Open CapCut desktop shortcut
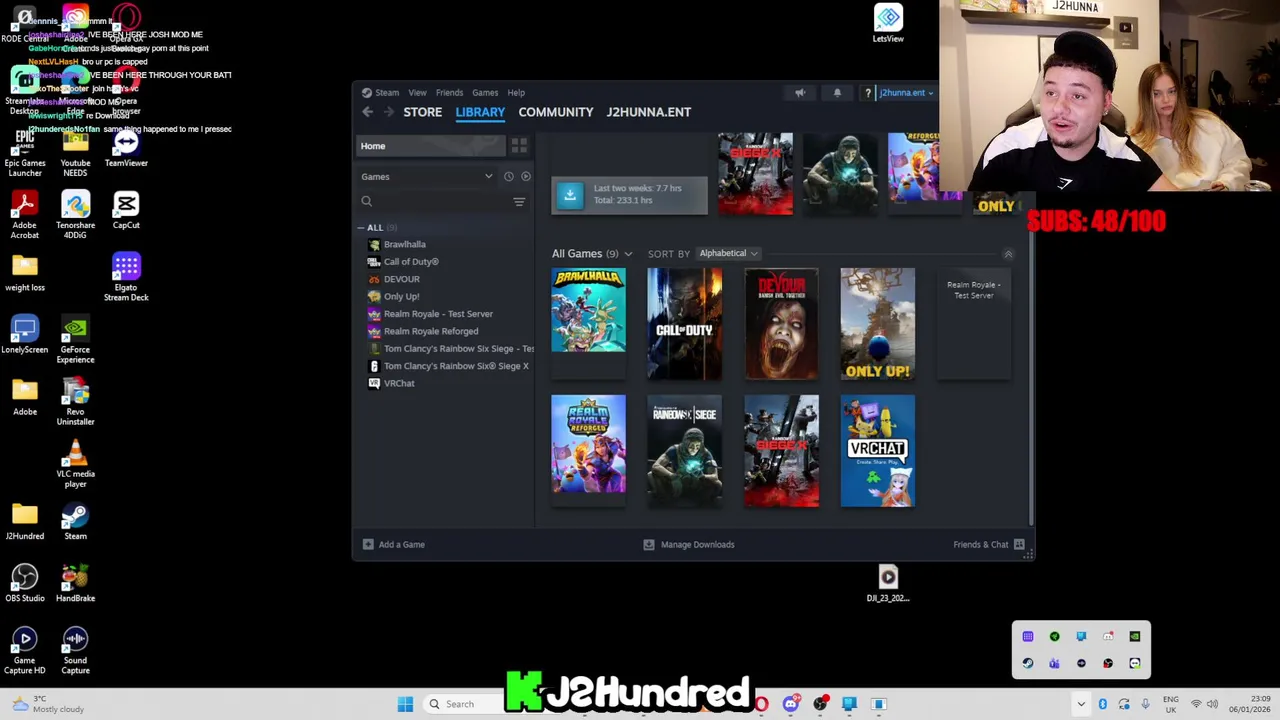The width and height of the screenshot is (1280, 720). point(126,211)
